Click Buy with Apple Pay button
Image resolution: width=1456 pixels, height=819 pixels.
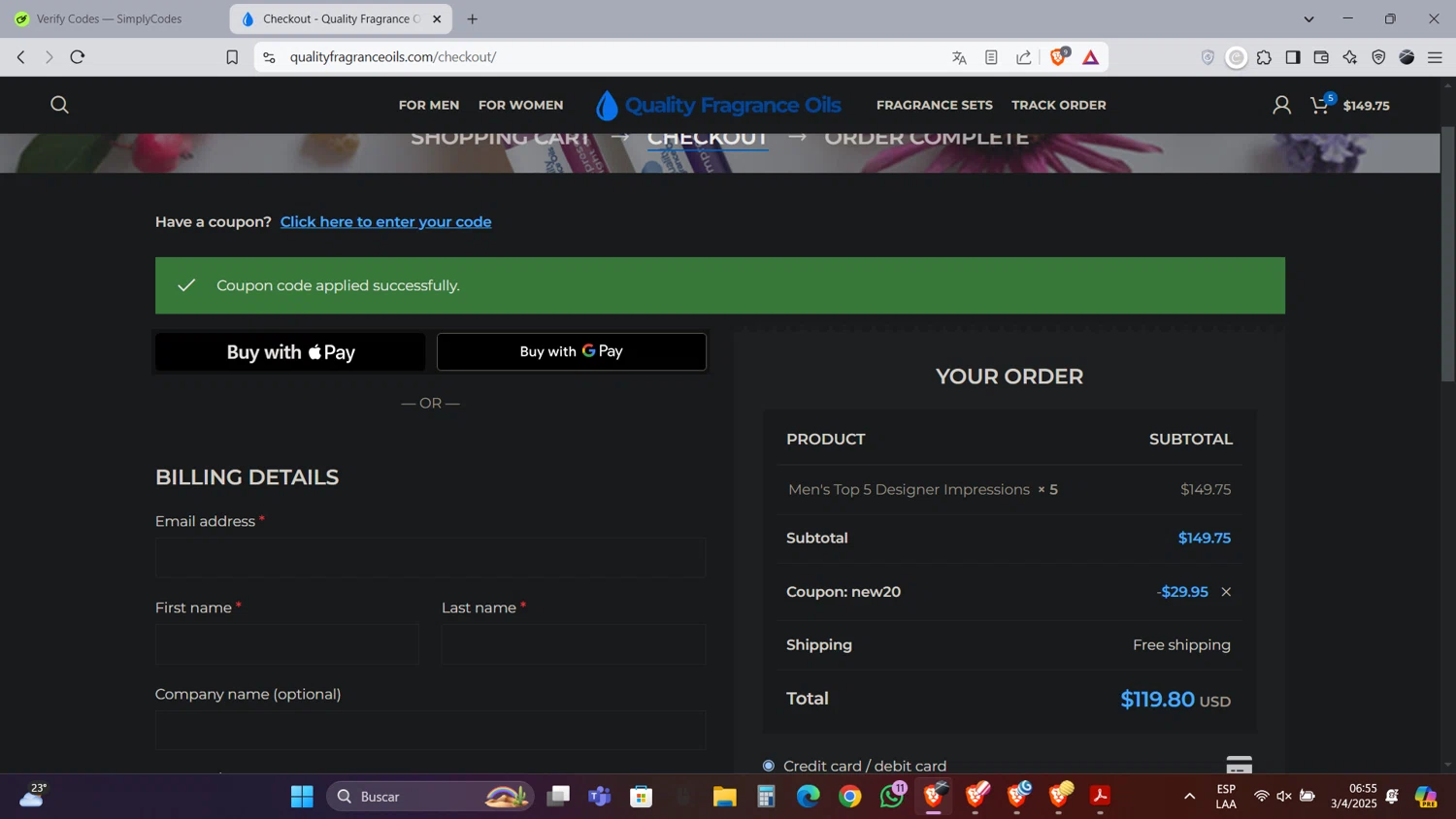[x=290, y=352]
